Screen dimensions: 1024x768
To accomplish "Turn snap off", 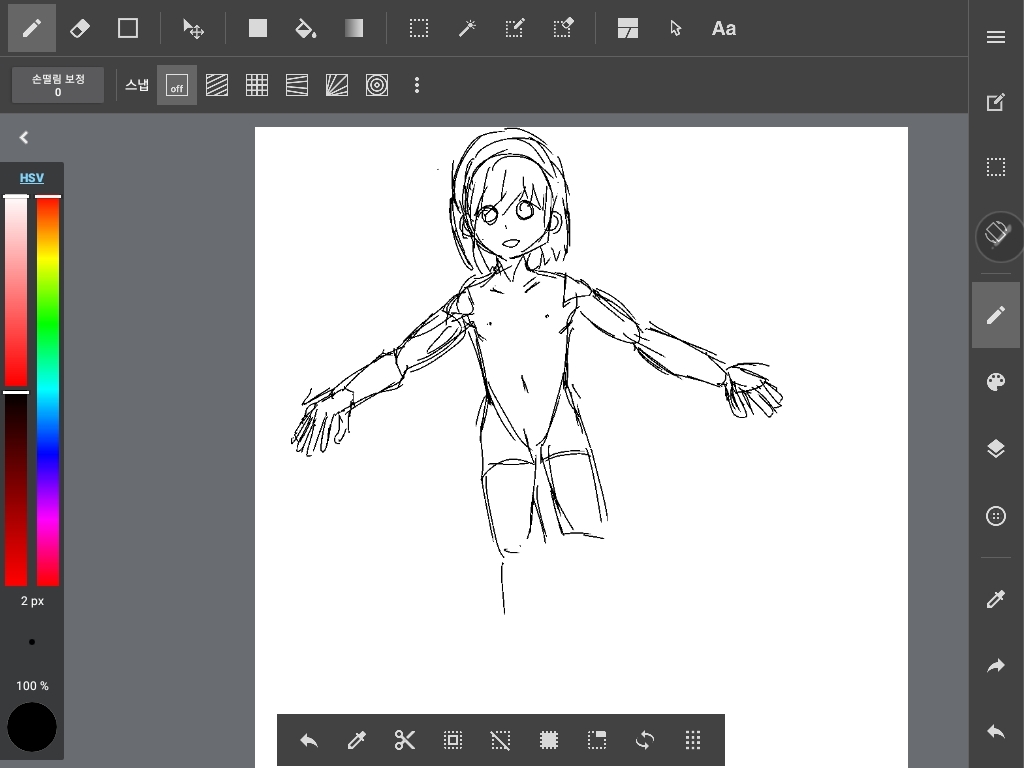I will (177, 86).
